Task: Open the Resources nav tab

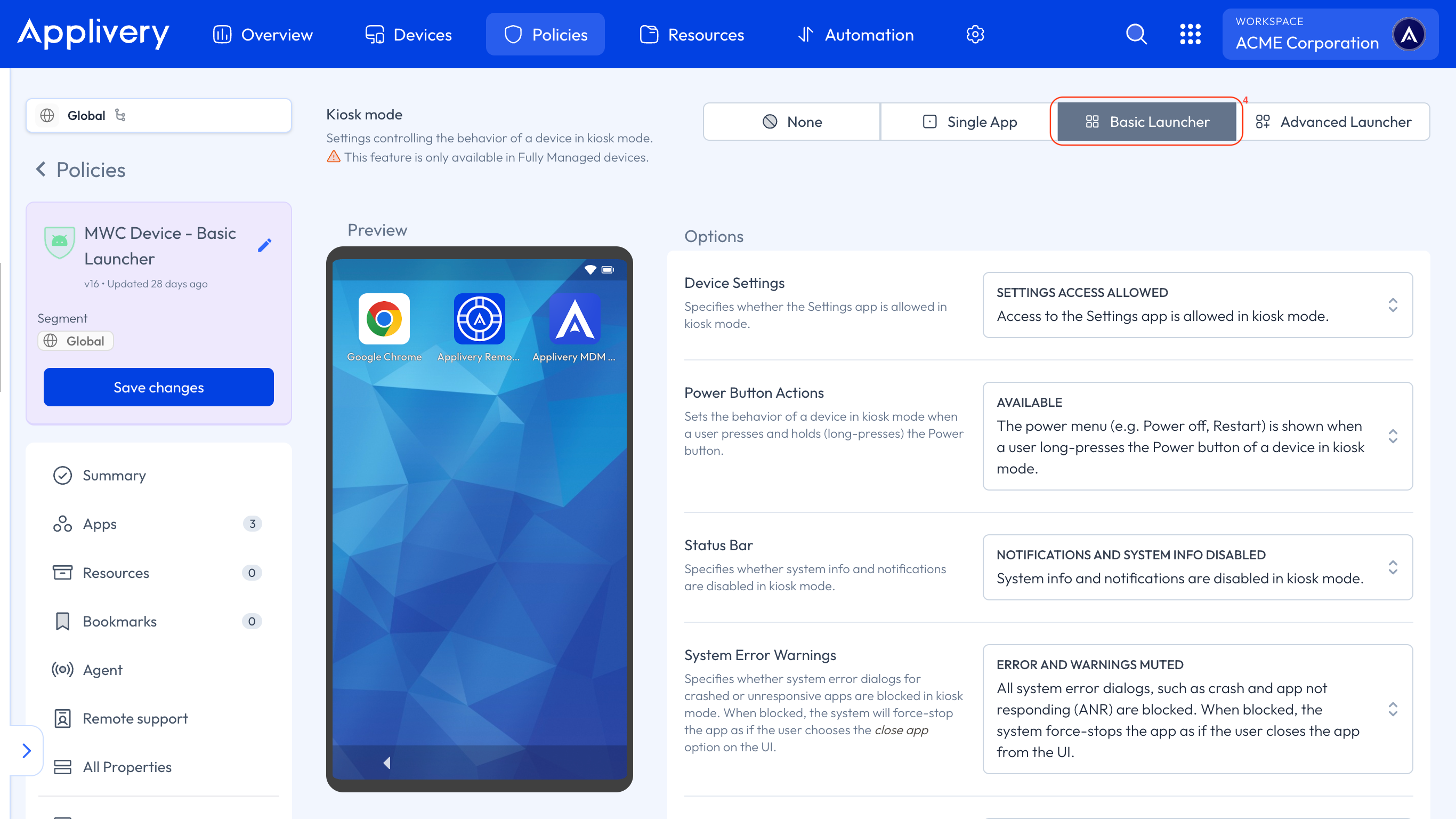Action: tap(692, 35)
